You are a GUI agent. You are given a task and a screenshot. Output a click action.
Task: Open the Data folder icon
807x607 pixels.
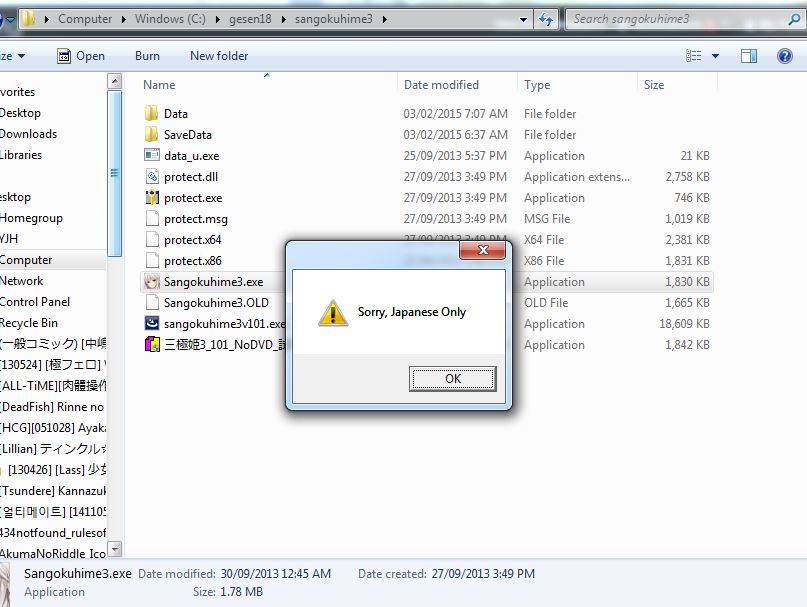[151, 114]
